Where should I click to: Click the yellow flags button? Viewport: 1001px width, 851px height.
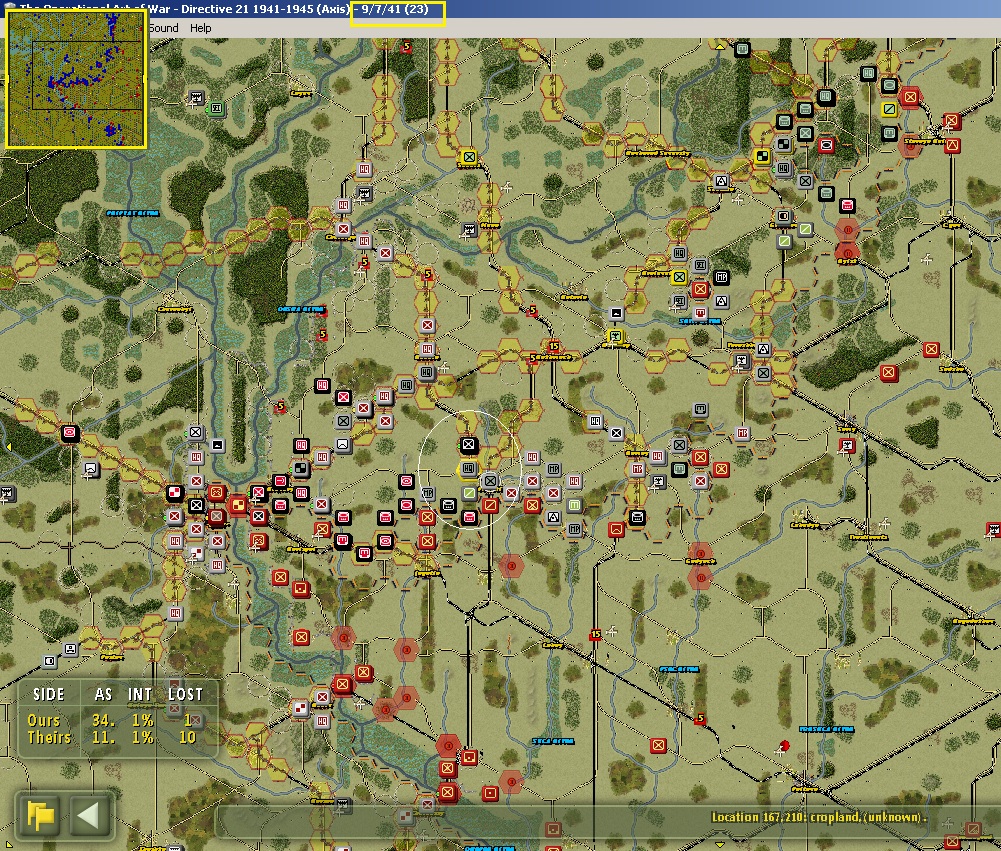pos(40,815)
